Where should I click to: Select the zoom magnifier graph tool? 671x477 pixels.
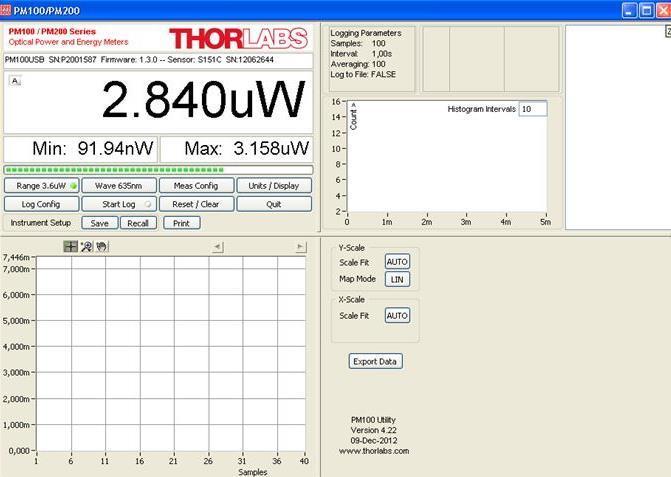pyautogui.click(x=86, y=246)
